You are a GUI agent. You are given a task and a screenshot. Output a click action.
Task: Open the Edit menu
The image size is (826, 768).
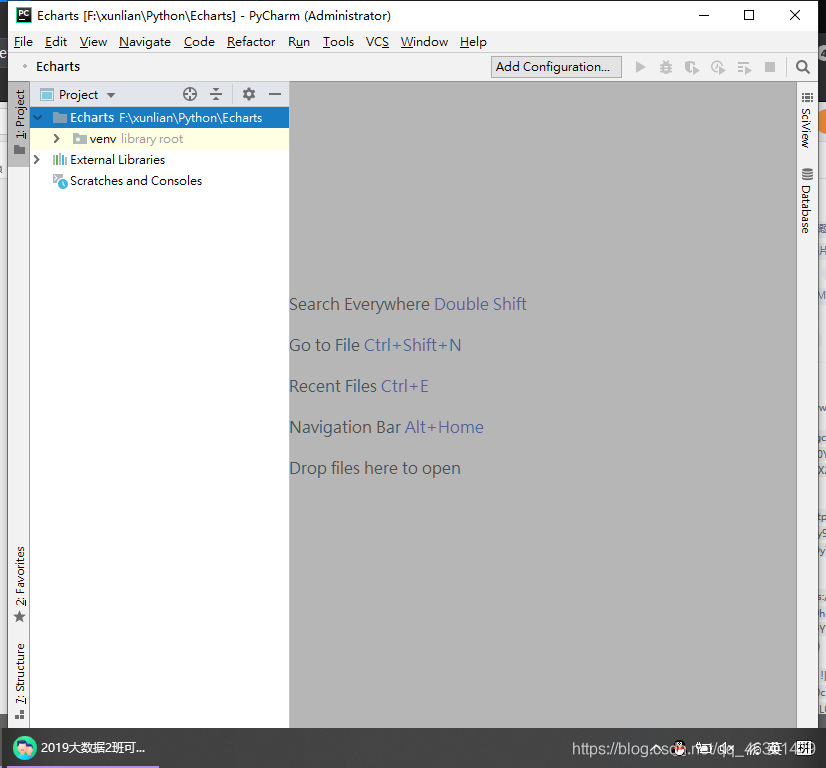coord(56,42)
